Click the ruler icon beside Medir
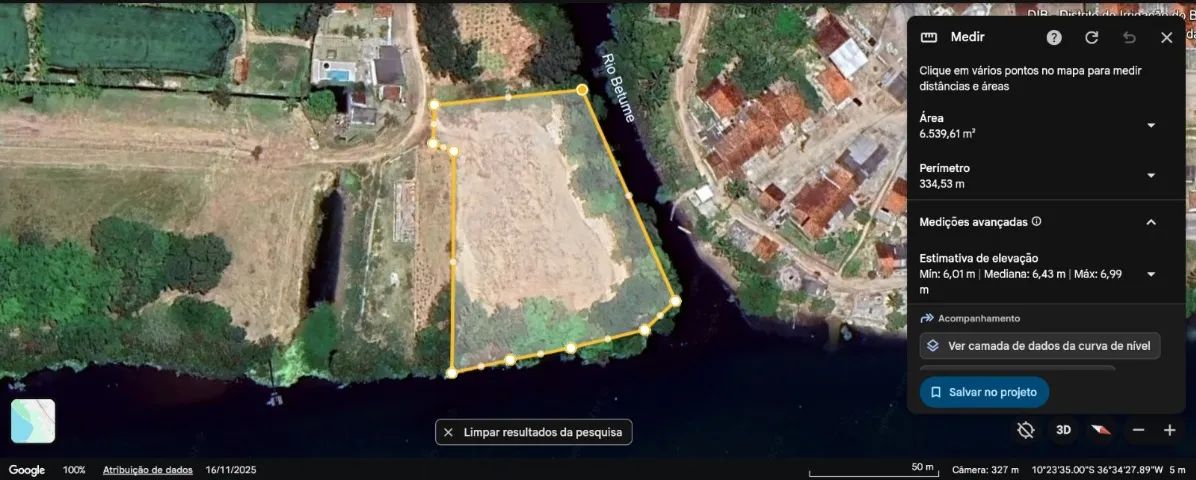This screenshot has width=1196, height=480. click(928, 37)
